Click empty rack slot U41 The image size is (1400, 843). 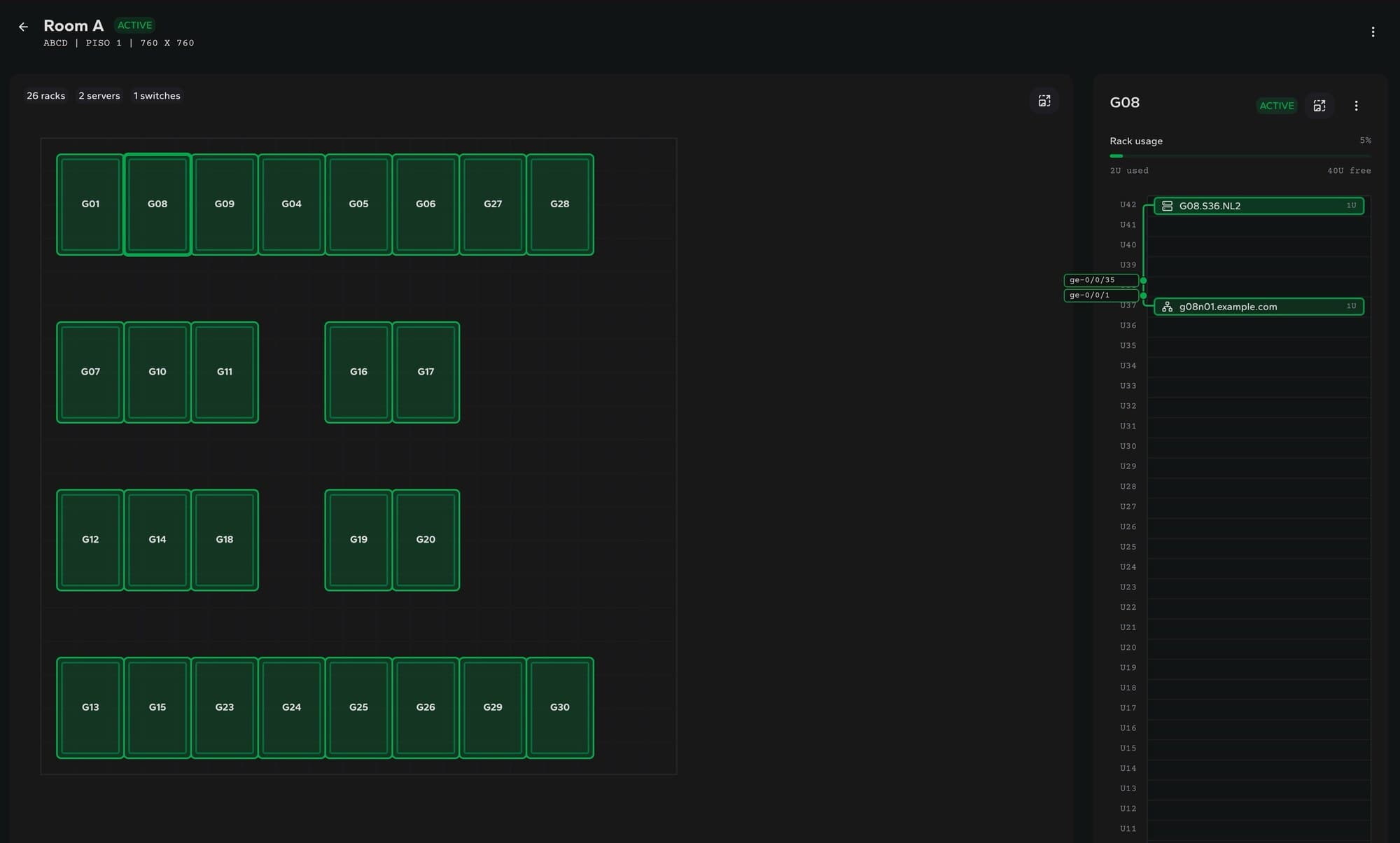pyautogui.click(x=1259, y=225)
